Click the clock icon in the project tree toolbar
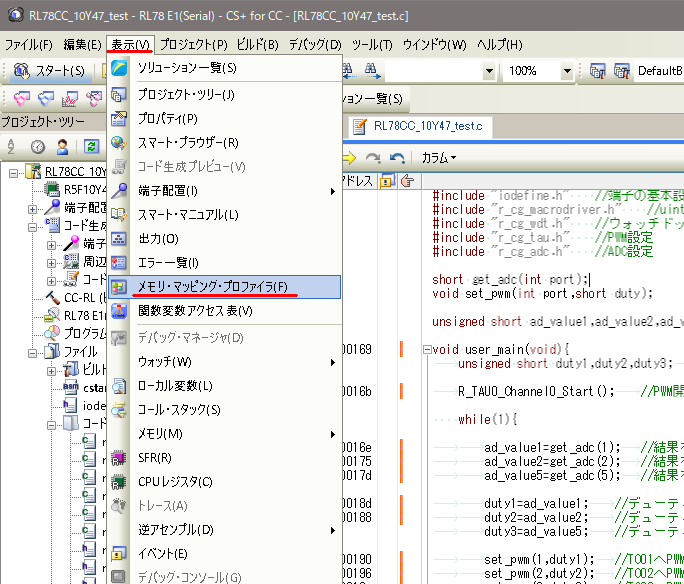 [x=38, y=147]
